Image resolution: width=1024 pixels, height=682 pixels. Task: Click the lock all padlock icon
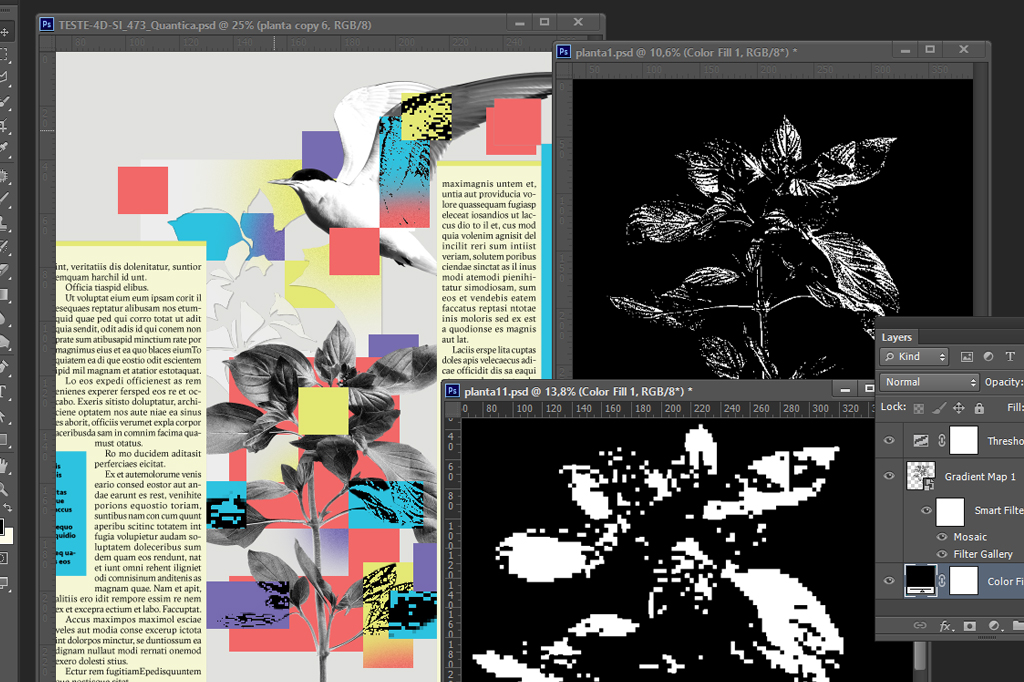[x=979, y=408]
